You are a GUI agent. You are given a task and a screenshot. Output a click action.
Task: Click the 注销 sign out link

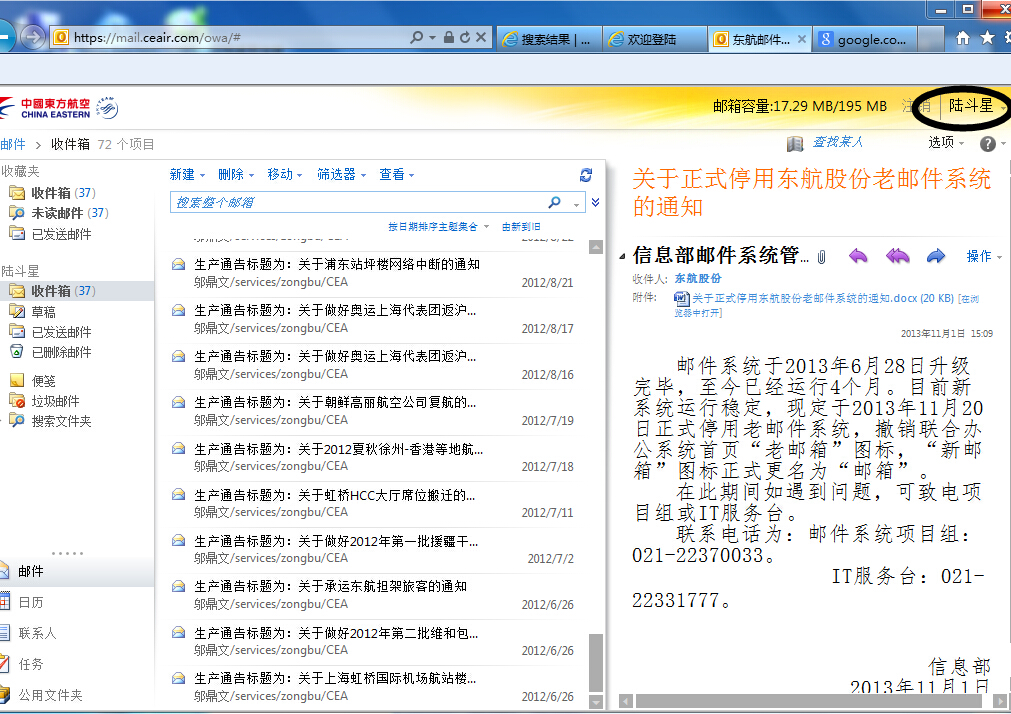pyautogui.click(x=916, y=106)
